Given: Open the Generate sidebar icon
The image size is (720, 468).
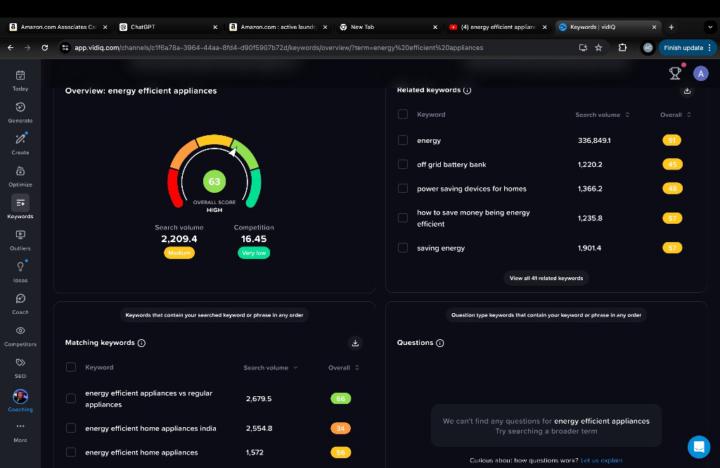Looking at the screenshot, I should coord(20,110).
